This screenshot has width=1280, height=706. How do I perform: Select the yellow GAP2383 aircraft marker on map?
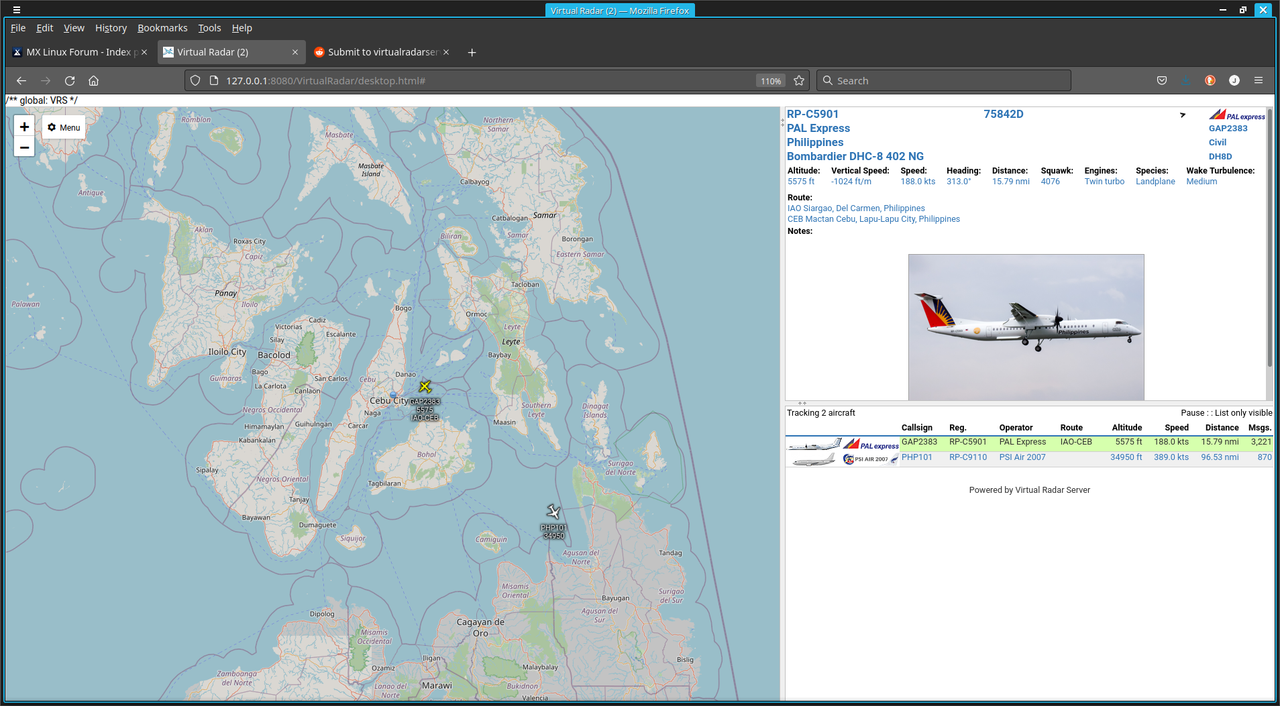425,386
